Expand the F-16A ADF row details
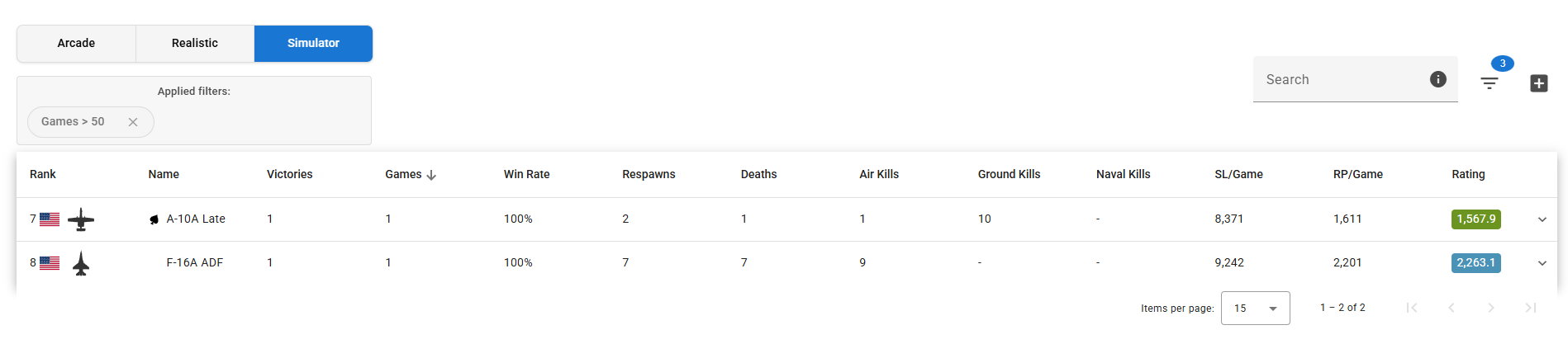The image size is (1568, 344). (1542, 263)
